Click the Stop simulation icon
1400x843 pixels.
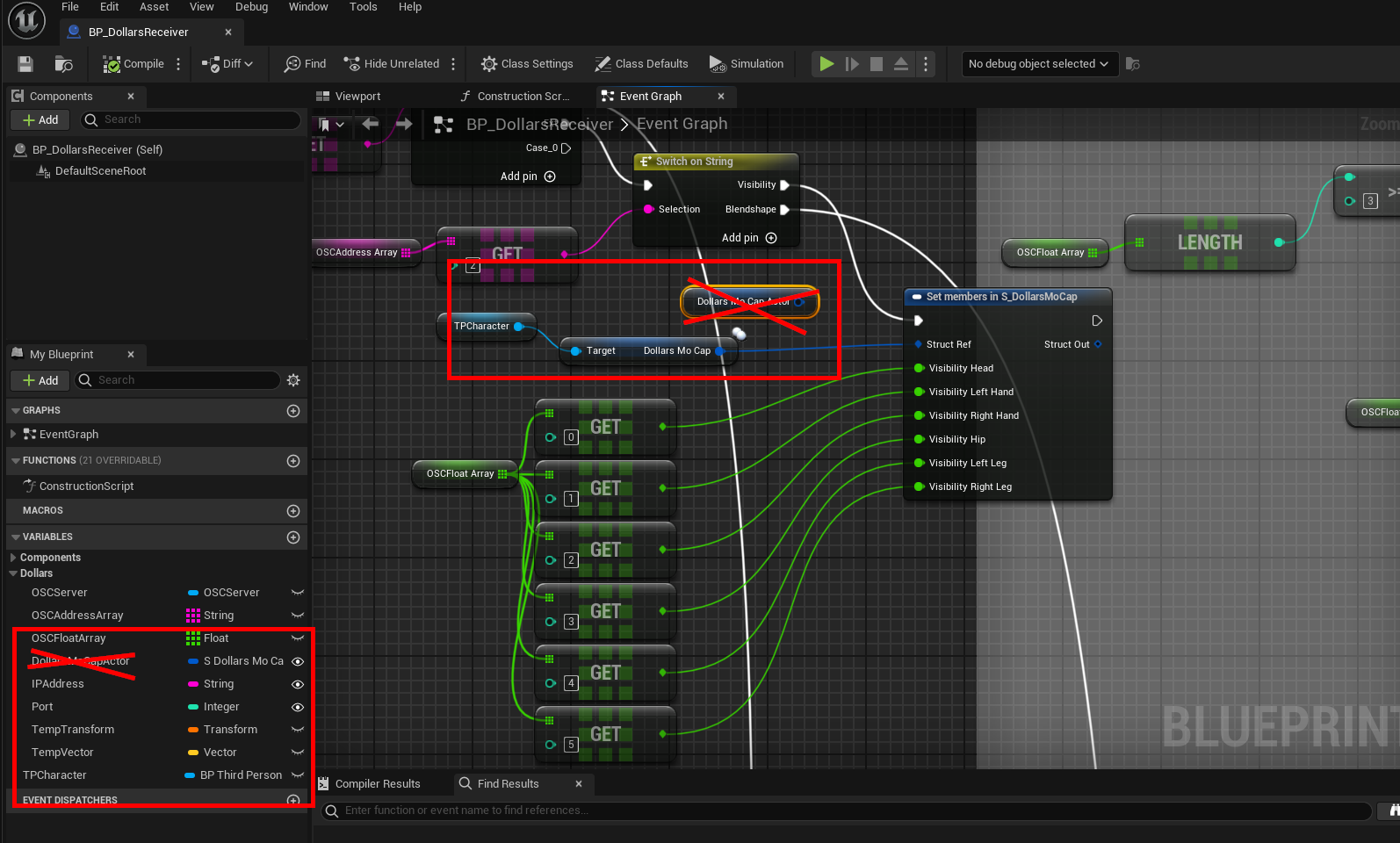[x=876, y=64]
